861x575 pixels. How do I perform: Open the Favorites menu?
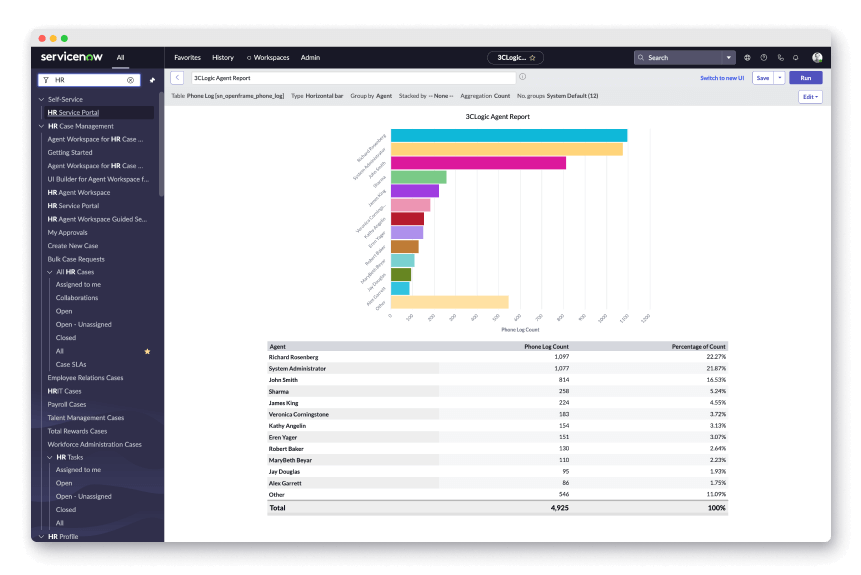click(187, 58)
